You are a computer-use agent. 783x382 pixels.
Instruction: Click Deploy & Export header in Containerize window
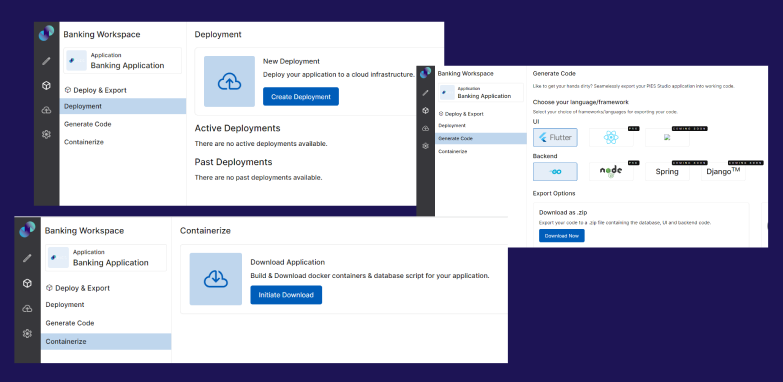(77, 288)
